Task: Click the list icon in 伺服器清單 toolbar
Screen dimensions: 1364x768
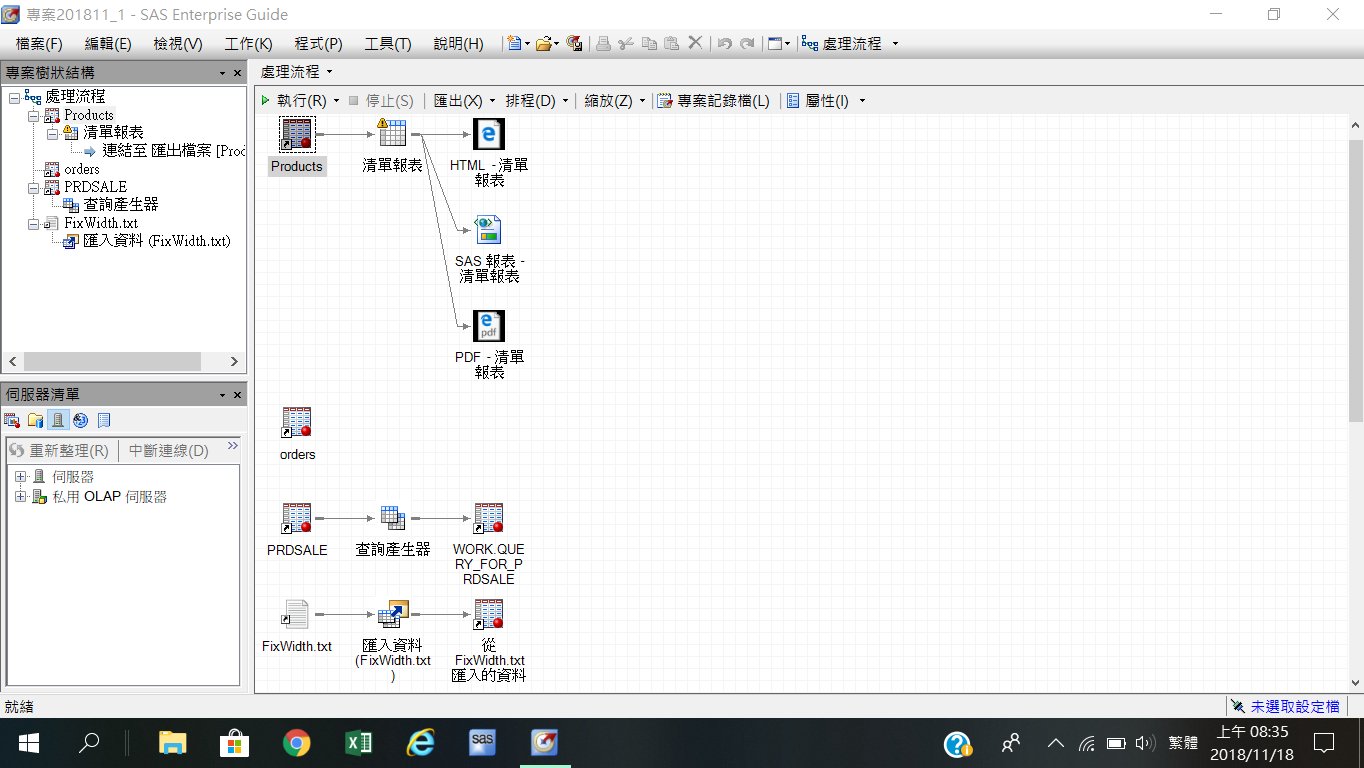Action: coord(104,421)
